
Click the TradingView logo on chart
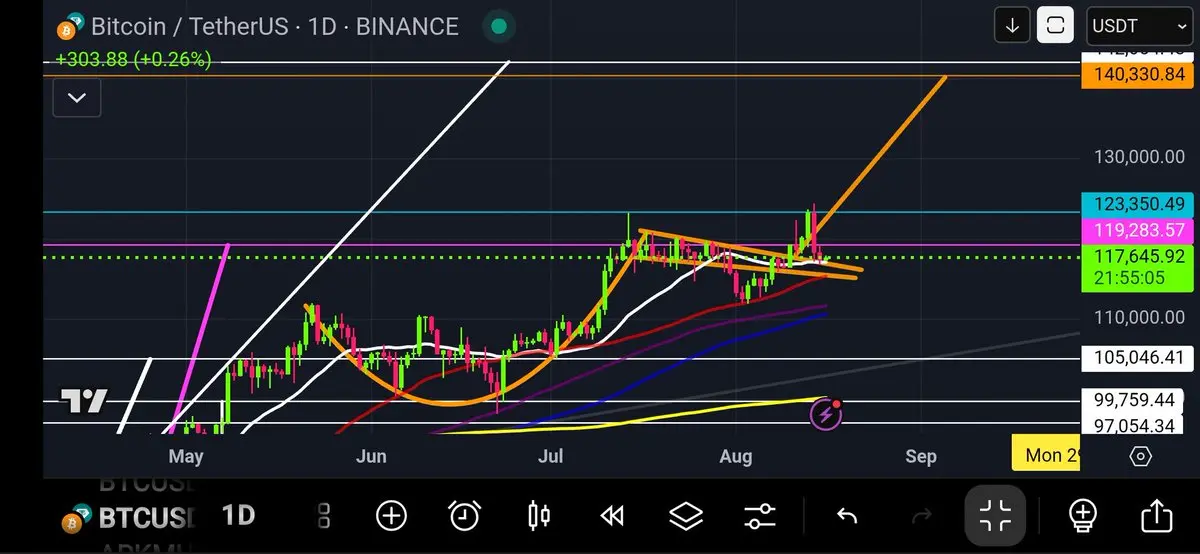coord(84,402)
